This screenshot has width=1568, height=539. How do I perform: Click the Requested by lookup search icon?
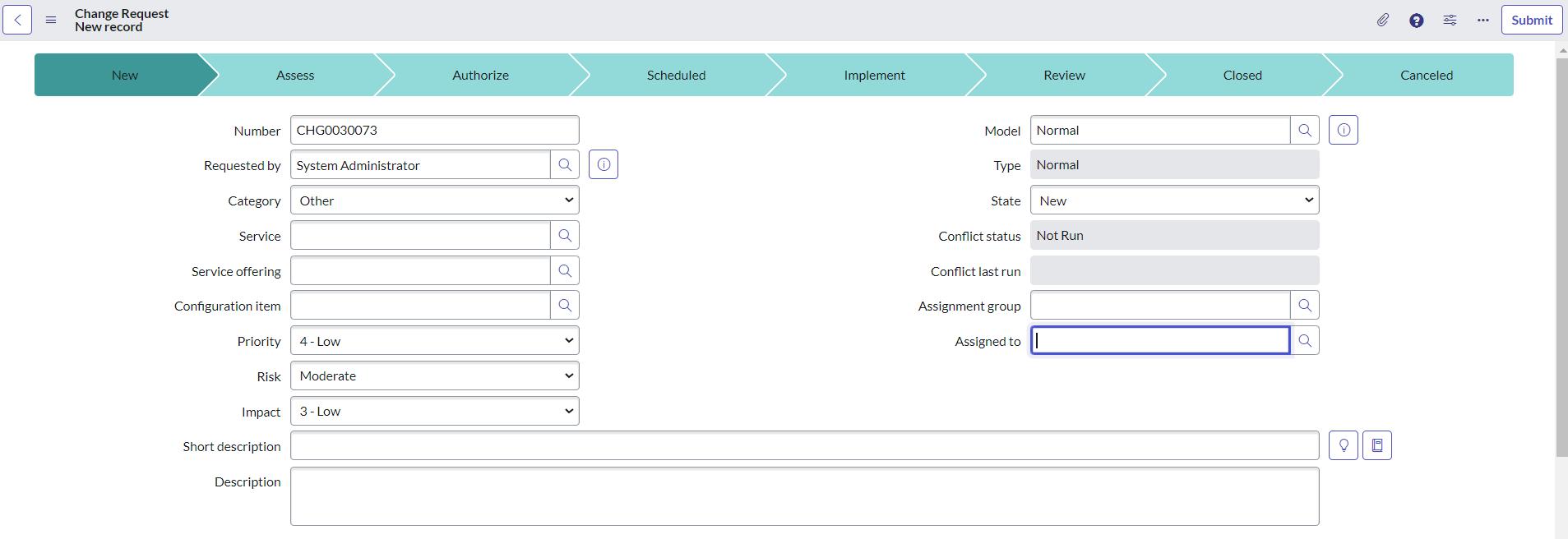565,165
